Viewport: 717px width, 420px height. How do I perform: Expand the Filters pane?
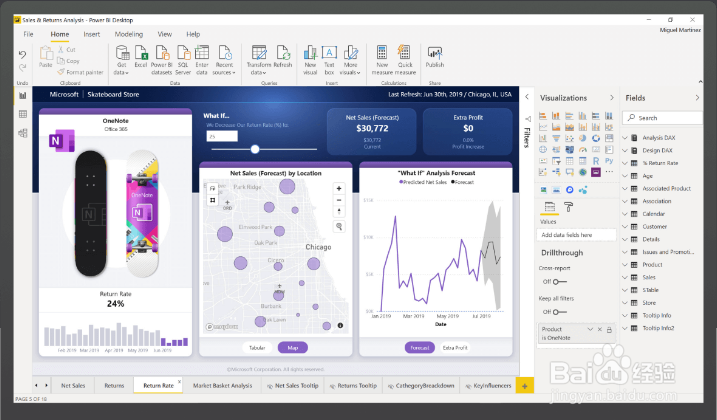point(527,97)
